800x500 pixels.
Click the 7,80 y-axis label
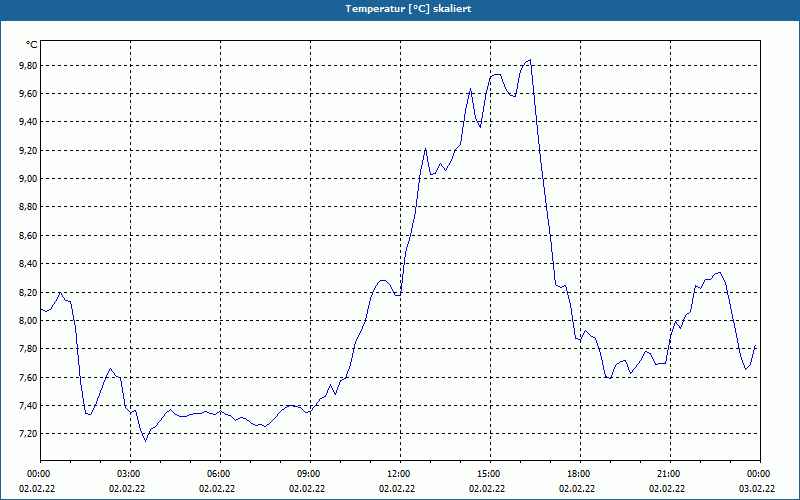click(x=28, y=348)
